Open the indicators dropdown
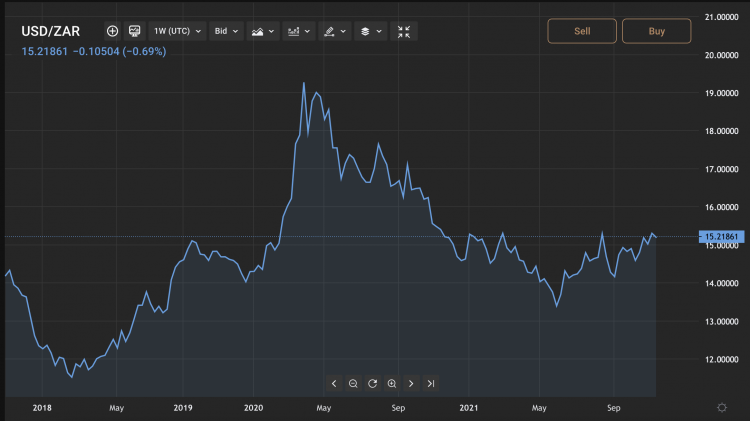This screenshot has height=421, width=750. coord(298,31)
